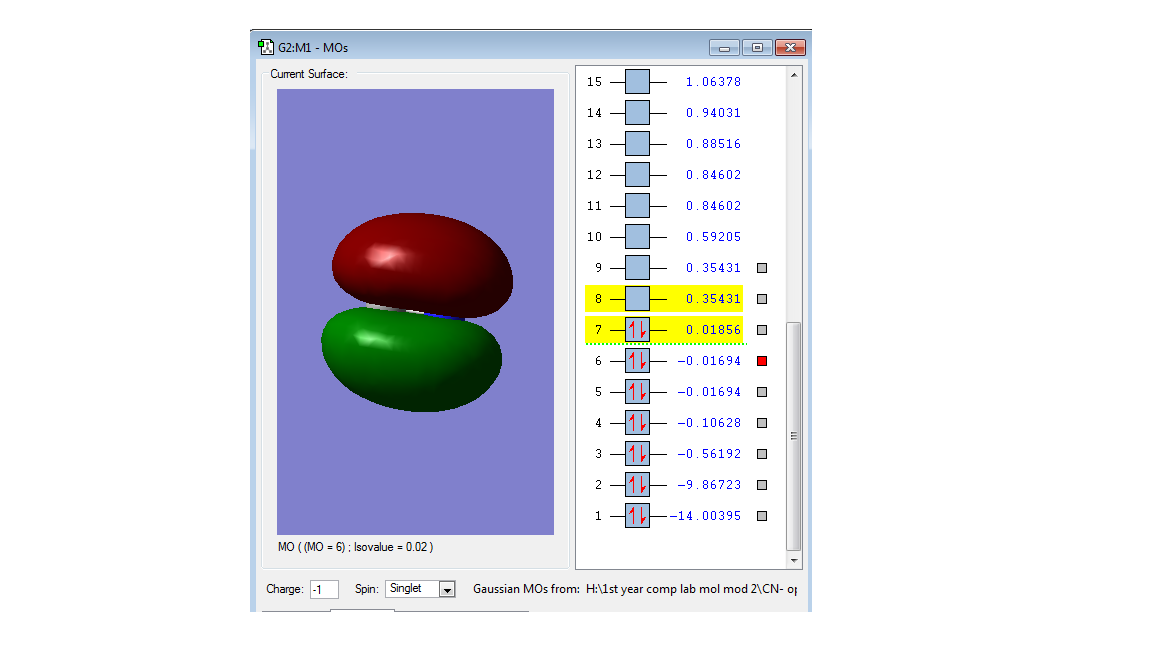Click energy value 0.88516
The width and height of the screenshot is (1152, 648).
click(x=713, y=143)
